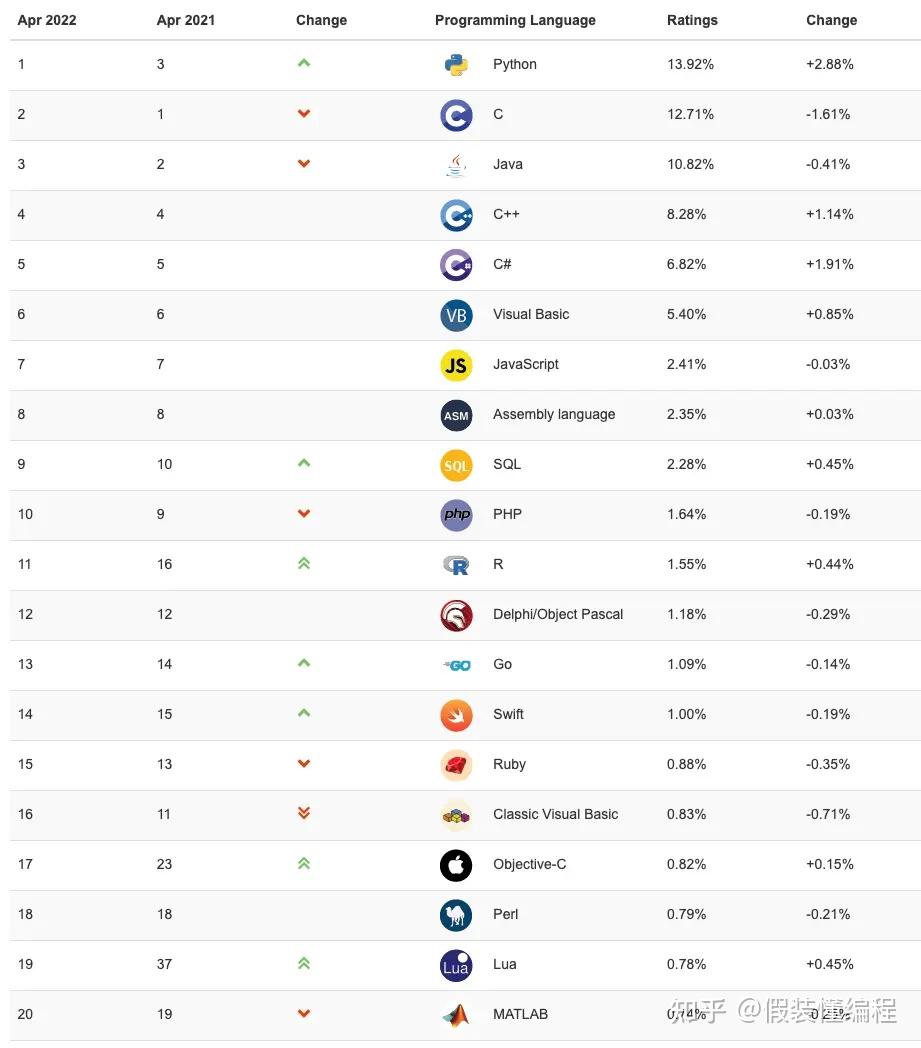Click the double down arrow for Classic Visual Basic

304,814
